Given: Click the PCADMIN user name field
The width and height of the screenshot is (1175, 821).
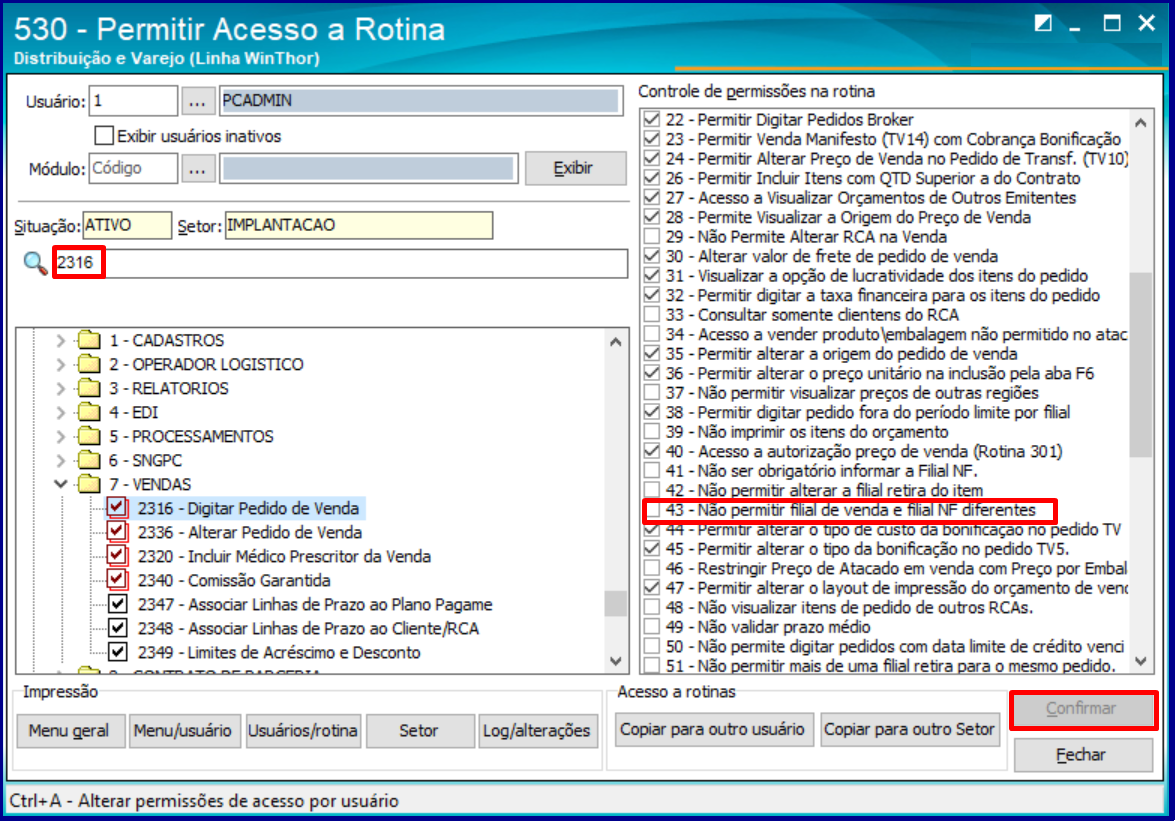Looking at the screenshot, I should pos(421,101).
